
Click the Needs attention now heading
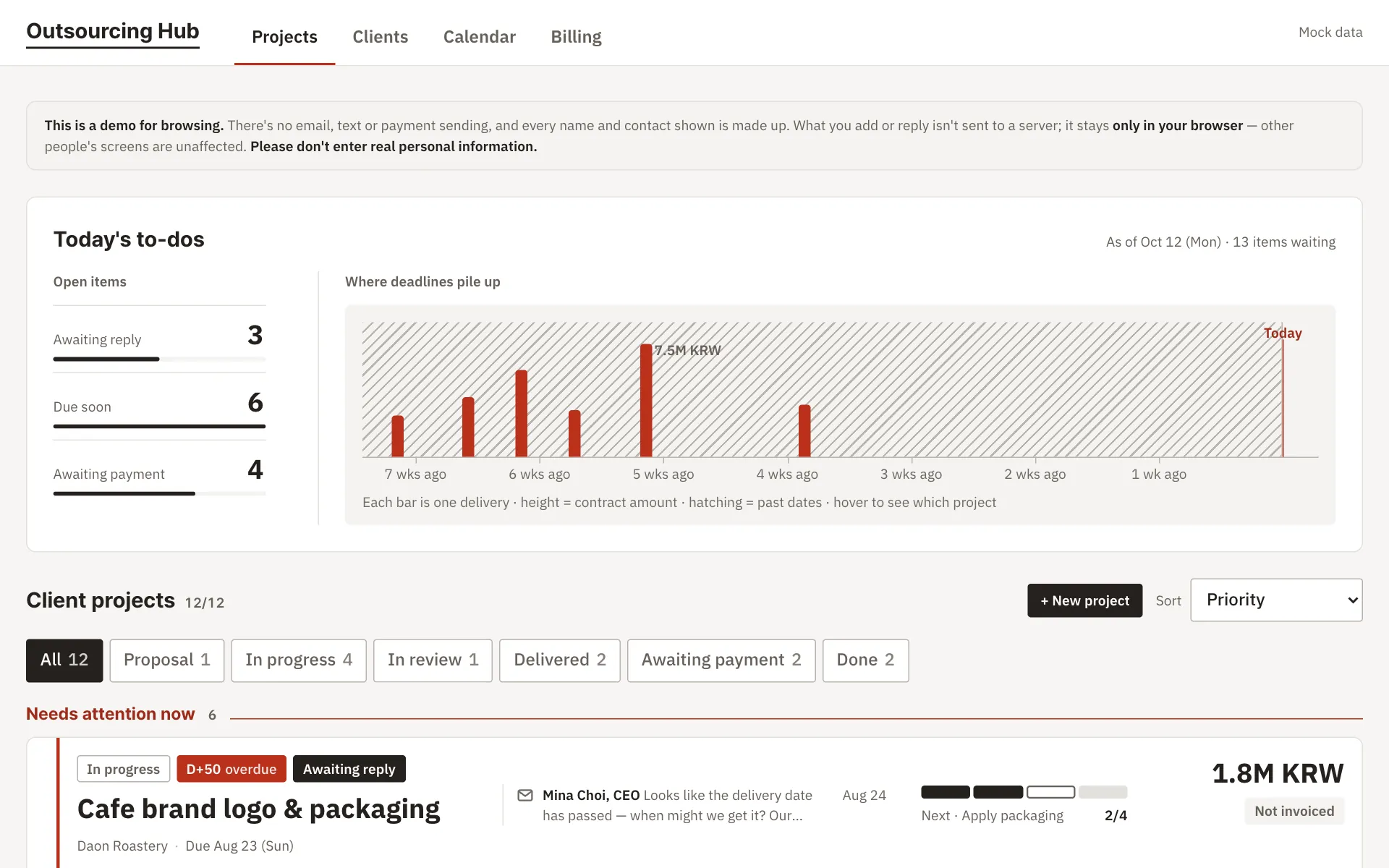pyautogui.click(x=111, y=714)
